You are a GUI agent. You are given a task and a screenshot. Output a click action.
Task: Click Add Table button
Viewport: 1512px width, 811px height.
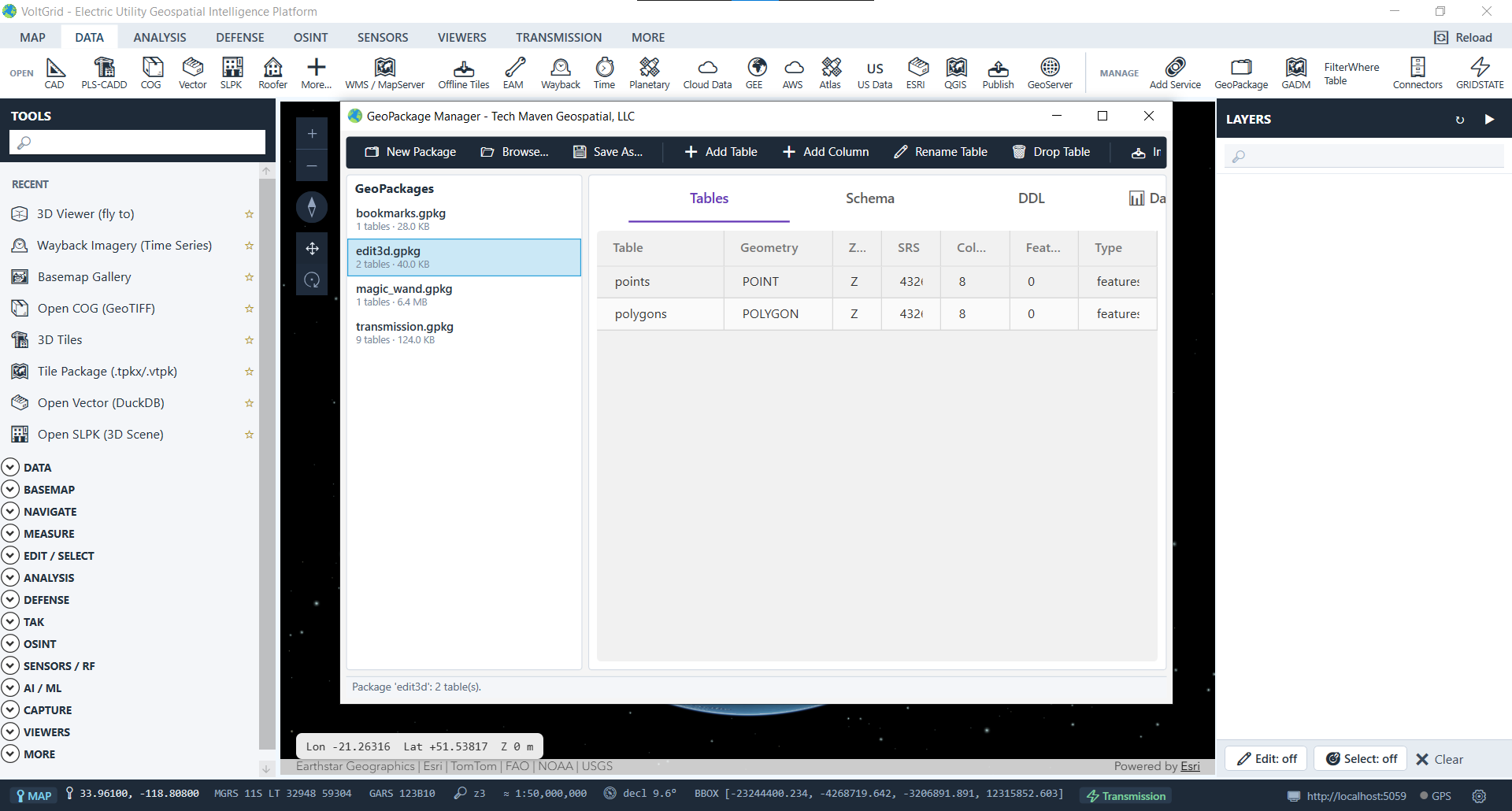[x=721, y=152]
